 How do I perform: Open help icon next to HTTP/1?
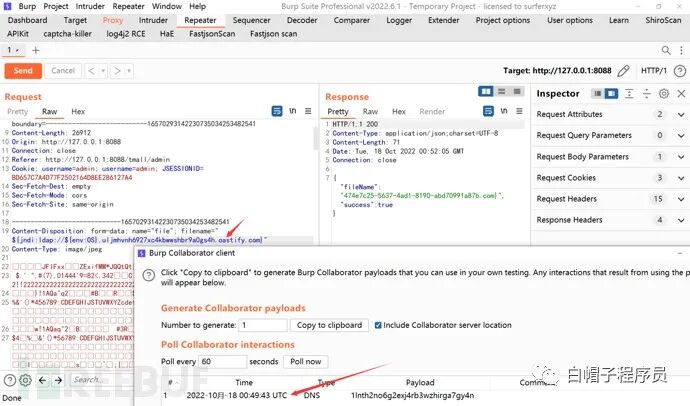click(x=680, y=71)
